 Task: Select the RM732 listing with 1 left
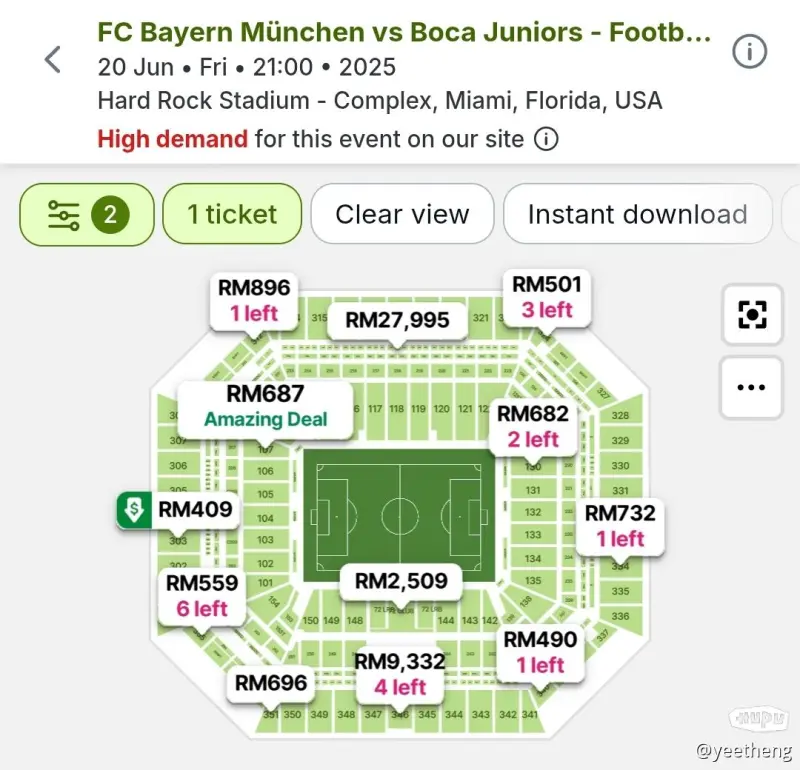620,526
